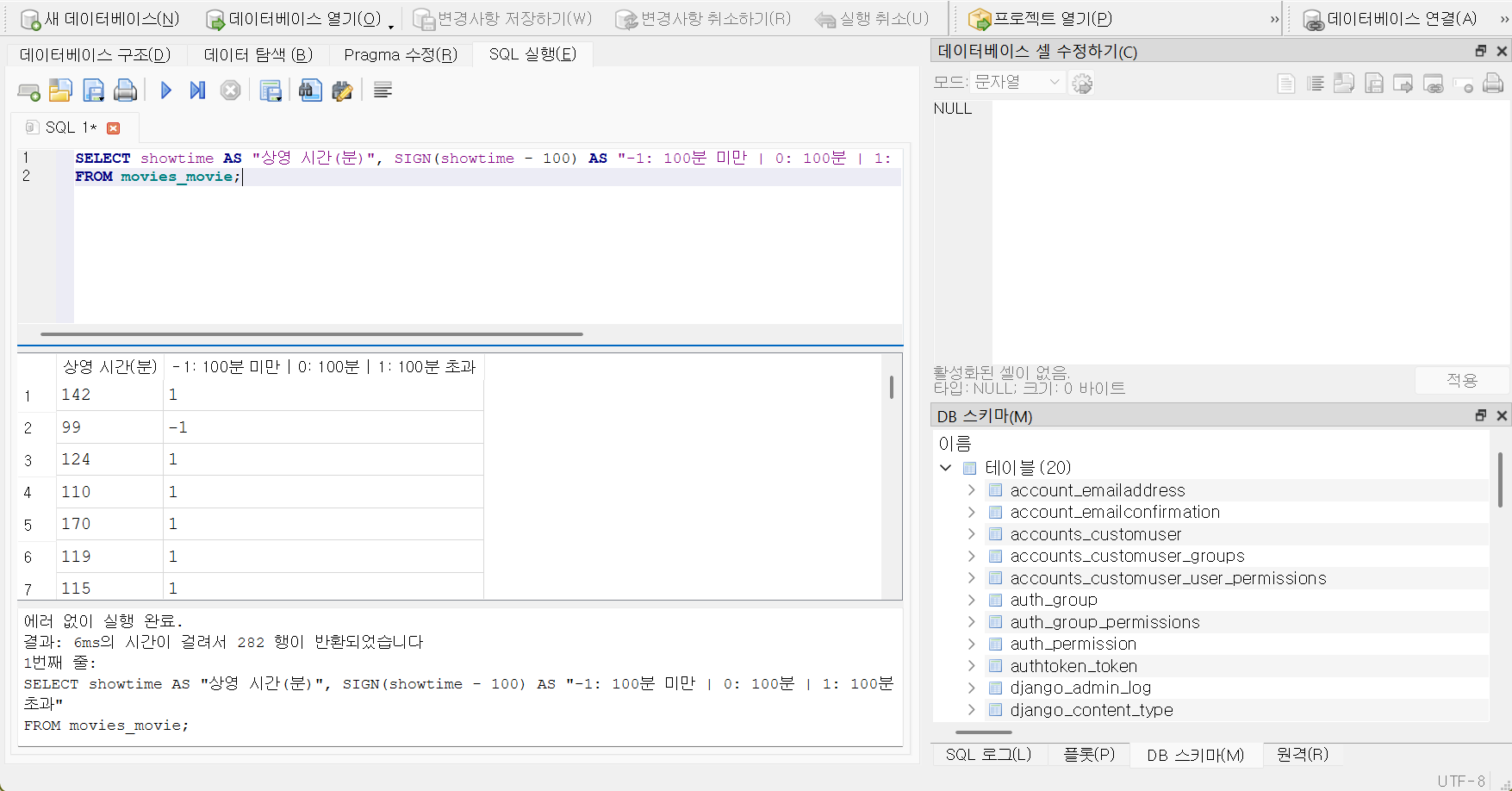Close the SQL 1 tab
The height and width of the screenshot is (791, 1512).
(x=113, y=128)
